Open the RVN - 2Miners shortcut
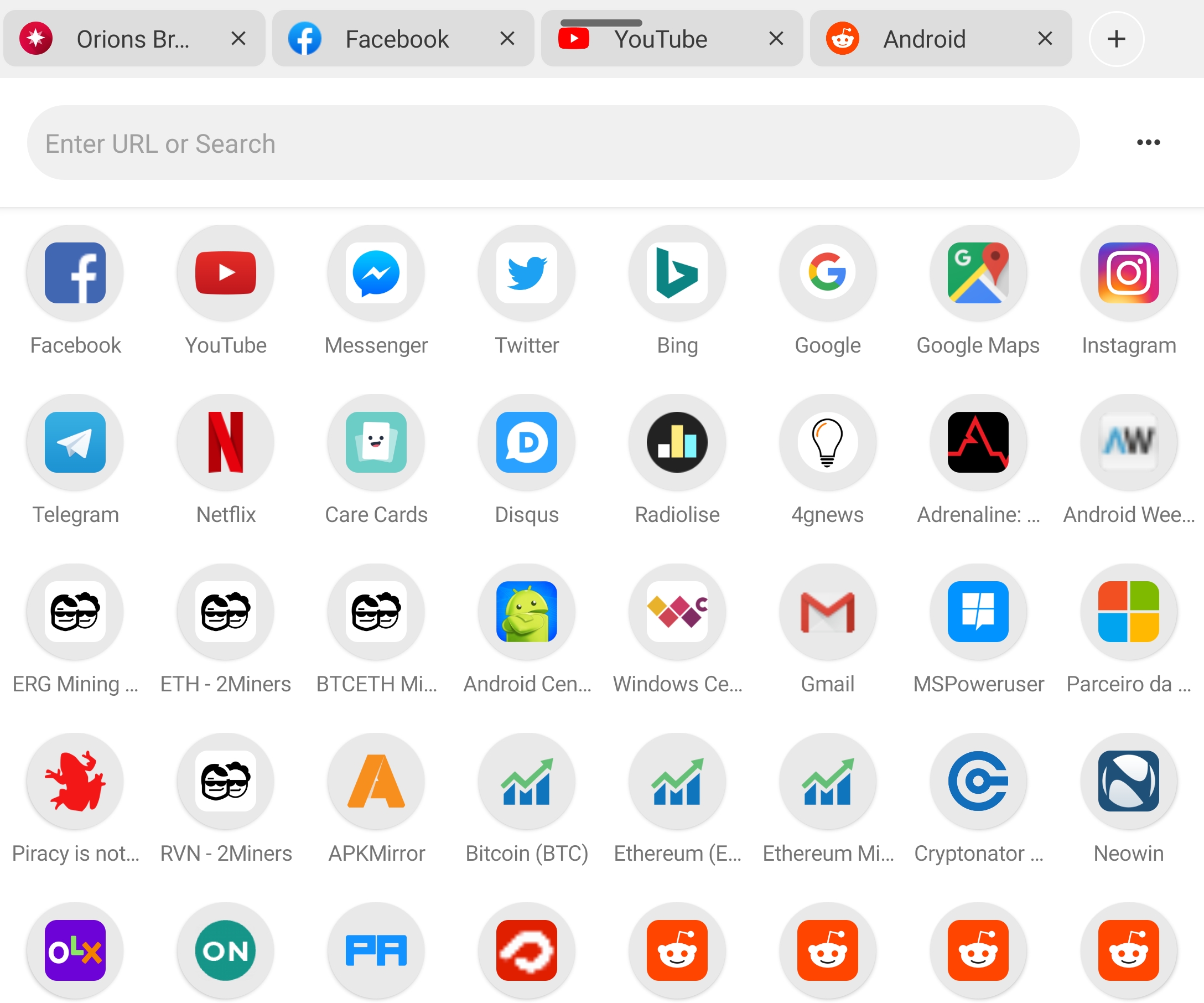The width and height of the screenshot is (1204, 1003). 226,781
